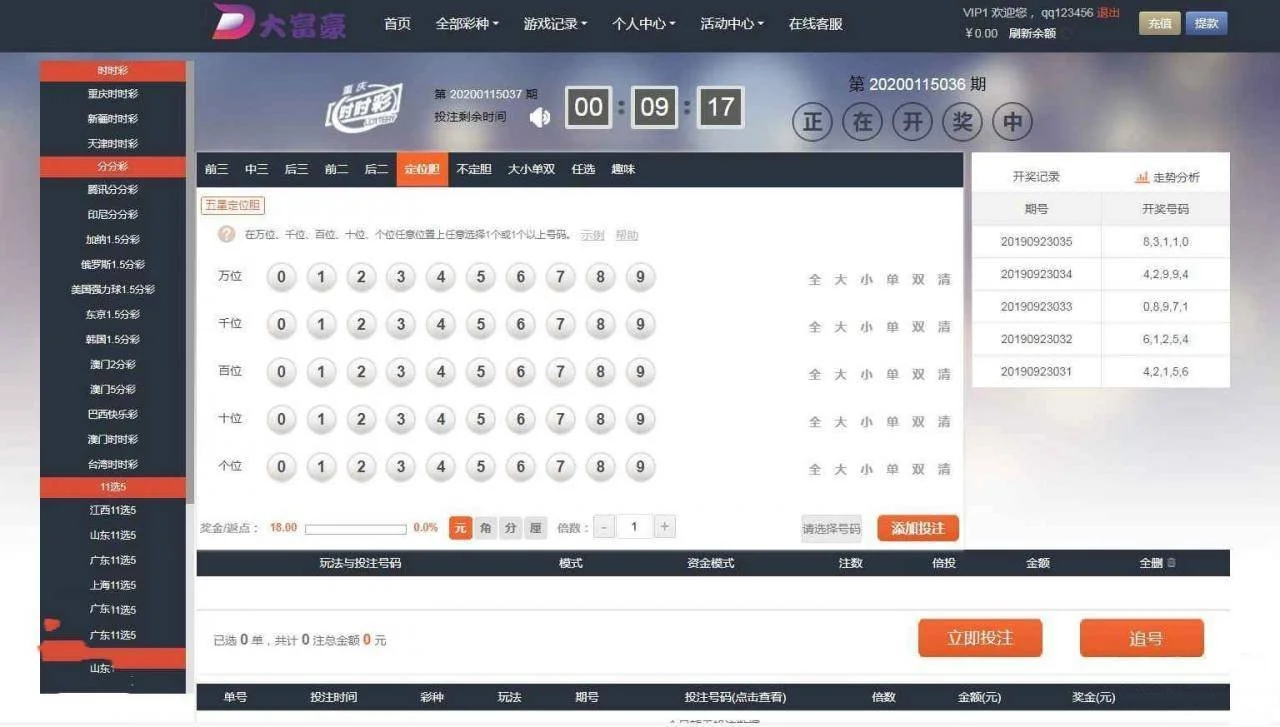
Task: Increase 倍数 with the plus button
Action: (665, 527)
